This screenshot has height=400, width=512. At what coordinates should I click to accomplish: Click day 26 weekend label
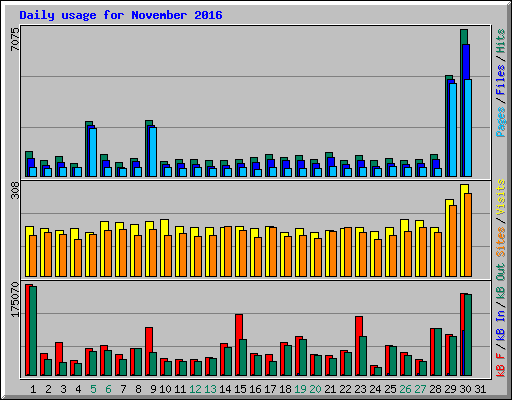coord(405,389)
